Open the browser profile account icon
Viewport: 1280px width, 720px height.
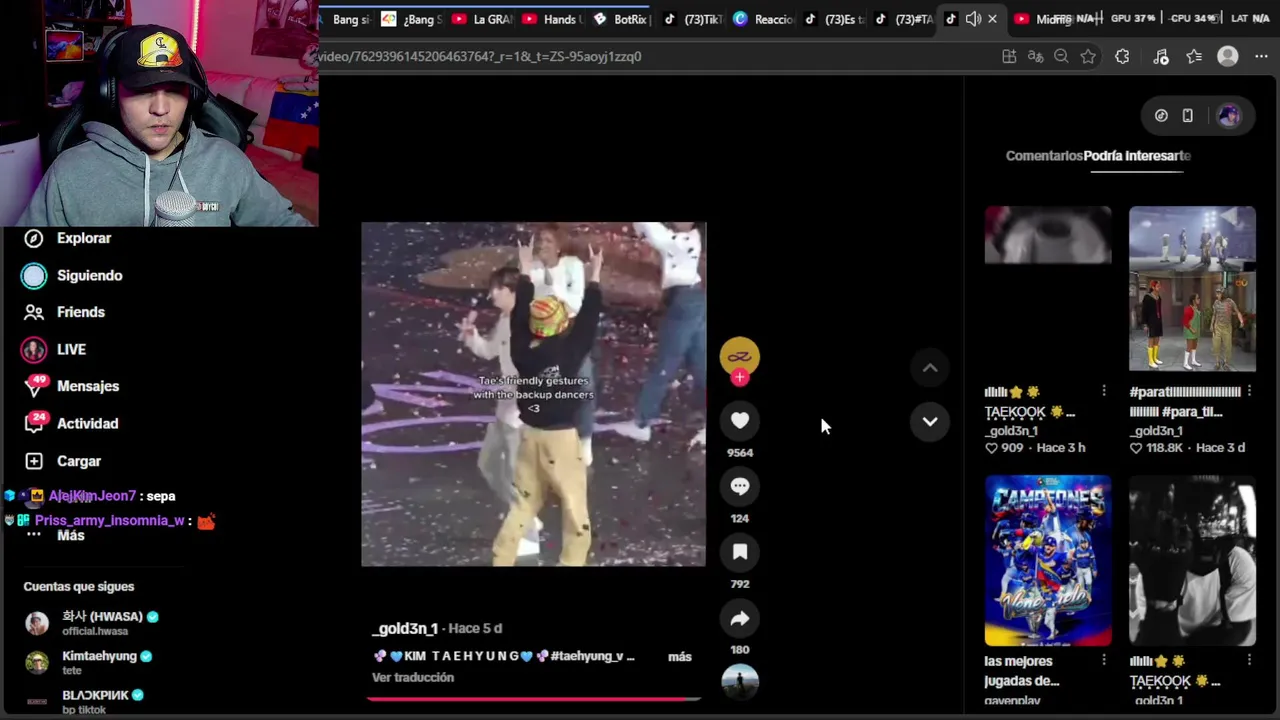click(1228, 57)
